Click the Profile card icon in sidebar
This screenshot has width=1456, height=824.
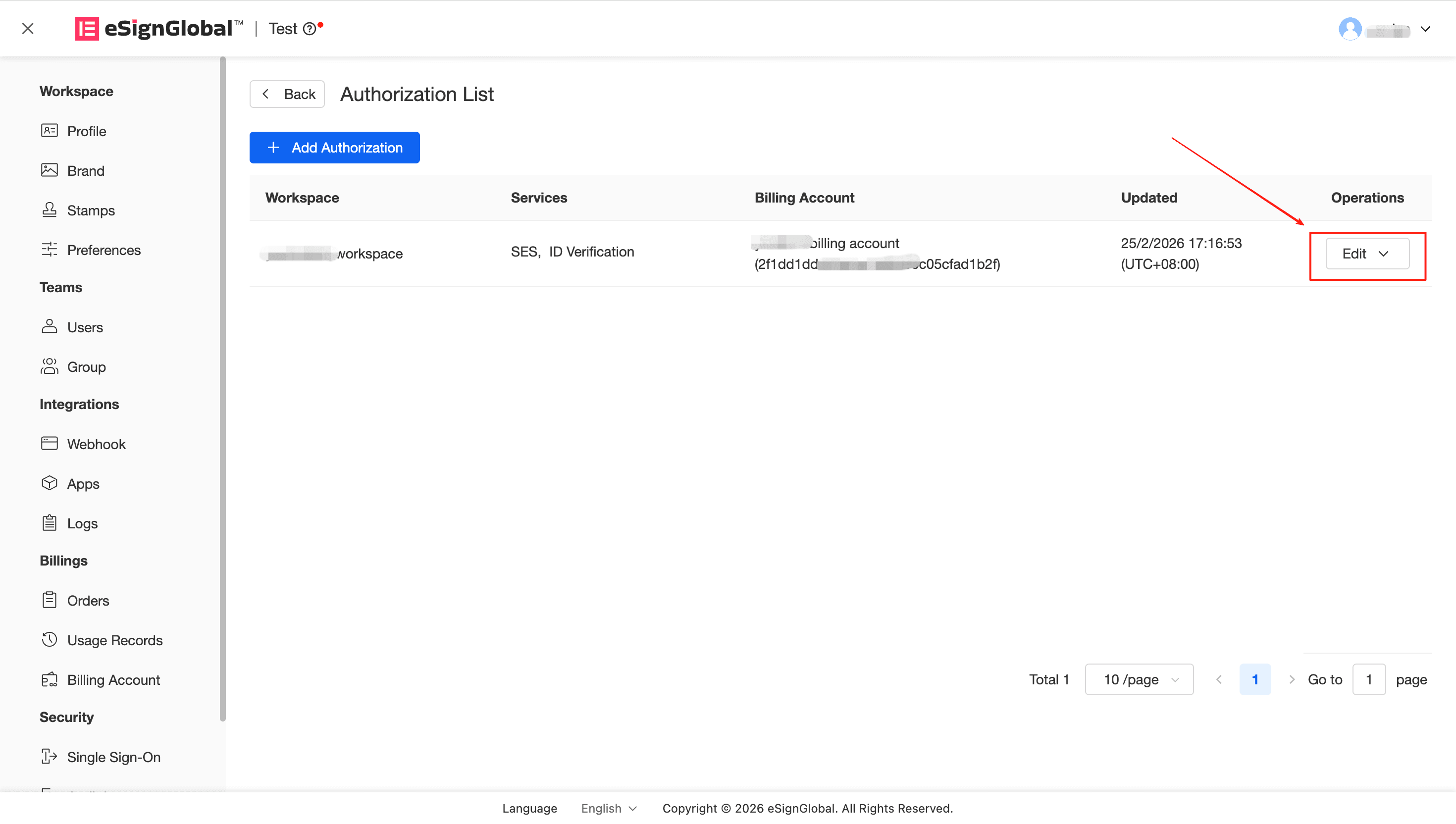pos(49,131)
